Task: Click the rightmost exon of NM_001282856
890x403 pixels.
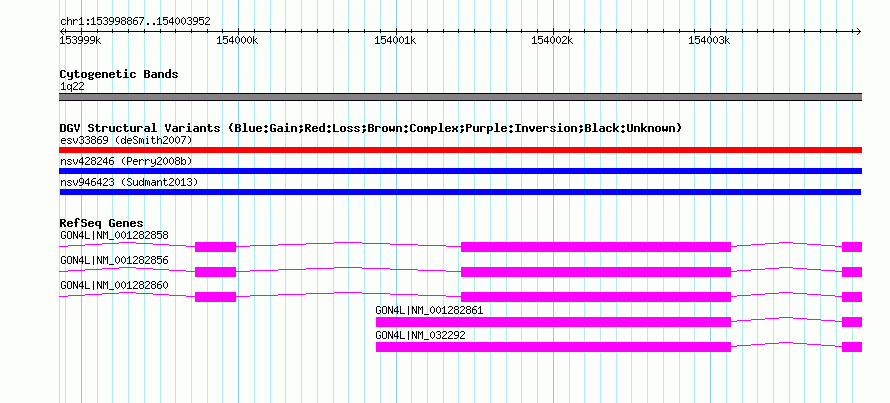Action: click(x=852, y=272)
